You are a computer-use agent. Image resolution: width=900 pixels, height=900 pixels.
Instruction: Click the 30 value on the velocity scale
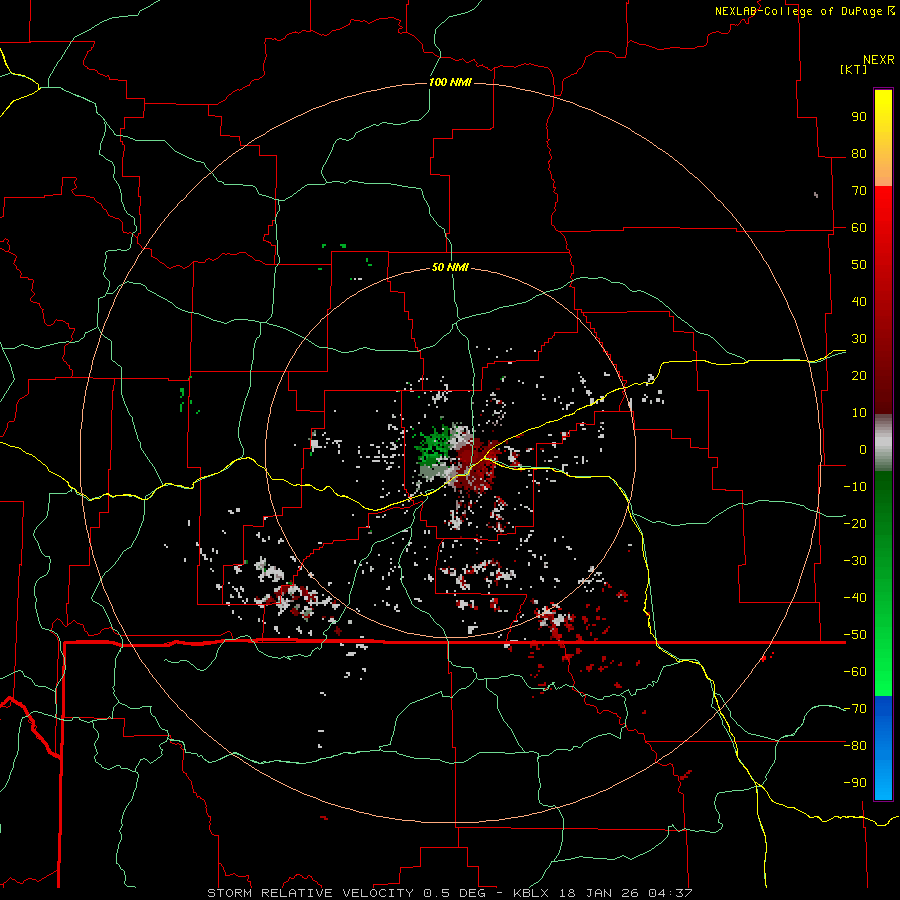pyautogui.click(x=859, y=339)
